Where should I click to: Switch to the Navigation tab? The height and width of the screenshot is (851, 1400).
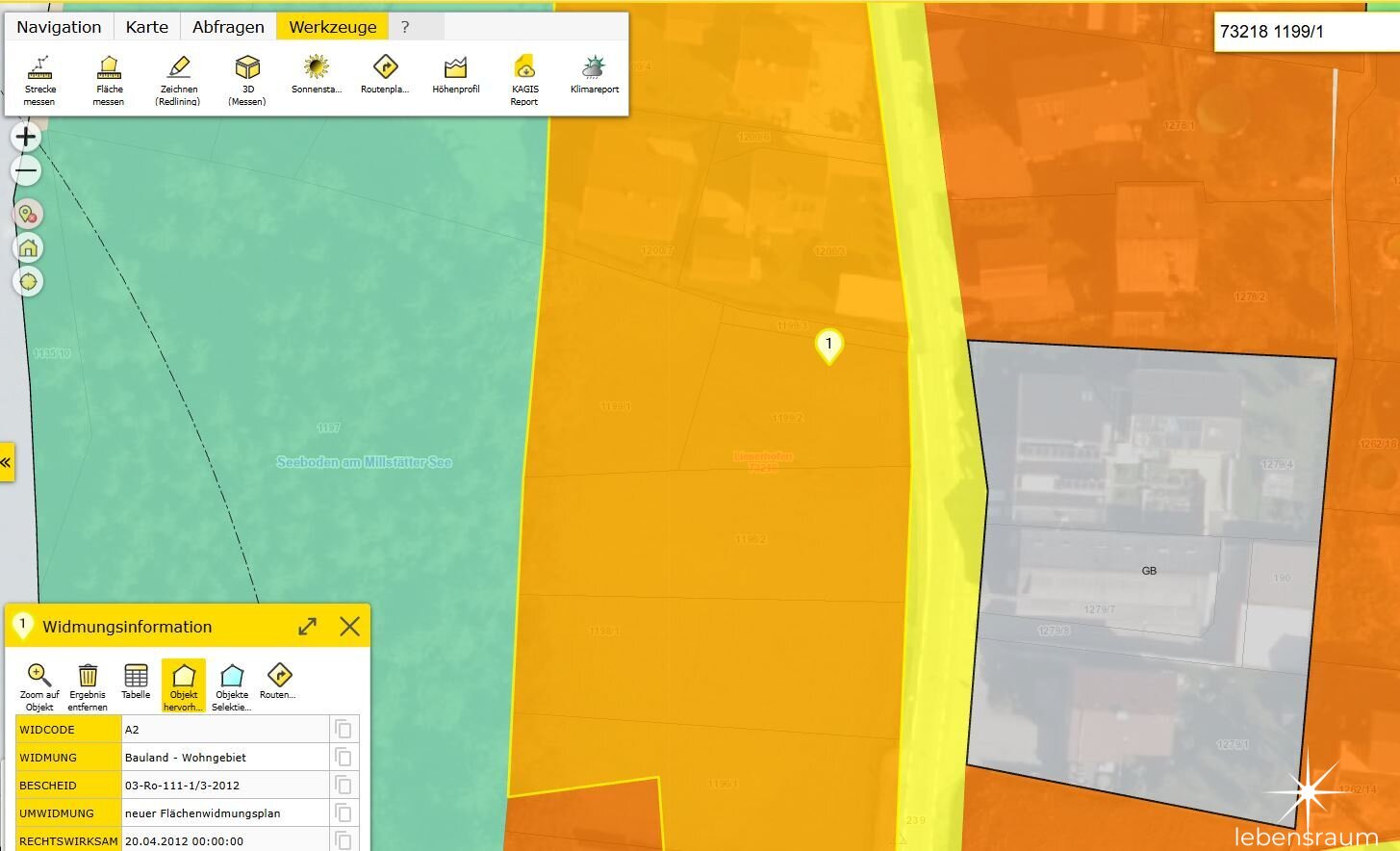pyautogui.click(x=59, y=27)
